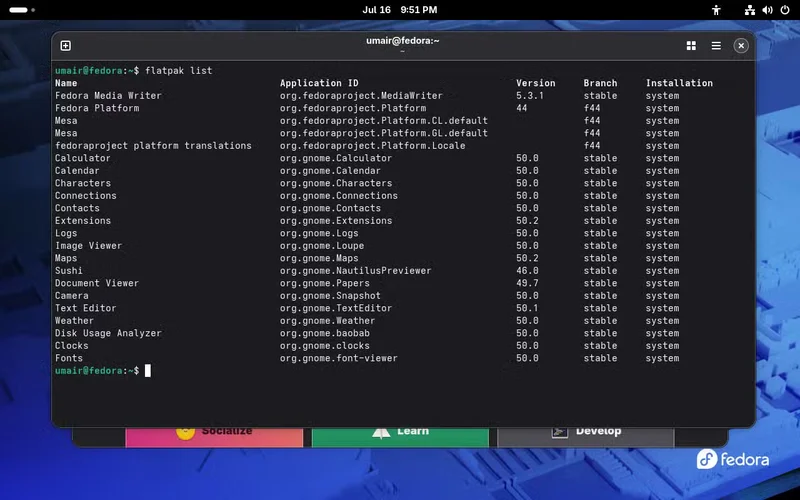Click 'Calculator' name in list
Screen dimensions: 800x500
pos(83,158)
